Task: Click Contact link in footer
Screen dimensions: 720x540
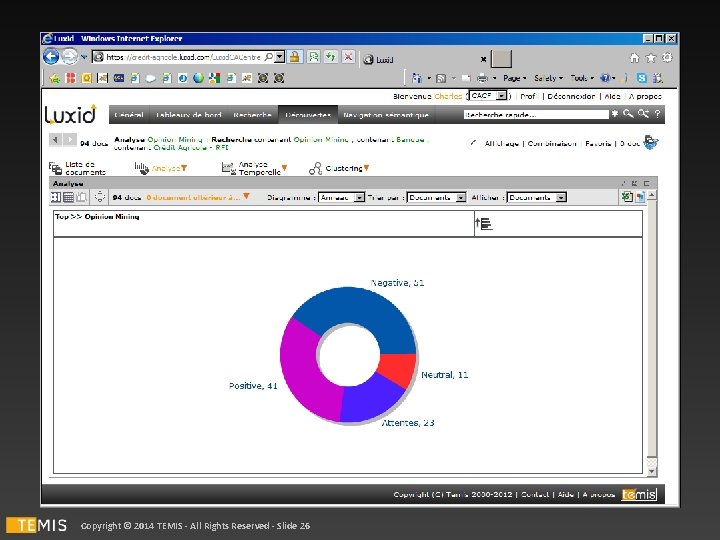Action: [x=535, y=494]
